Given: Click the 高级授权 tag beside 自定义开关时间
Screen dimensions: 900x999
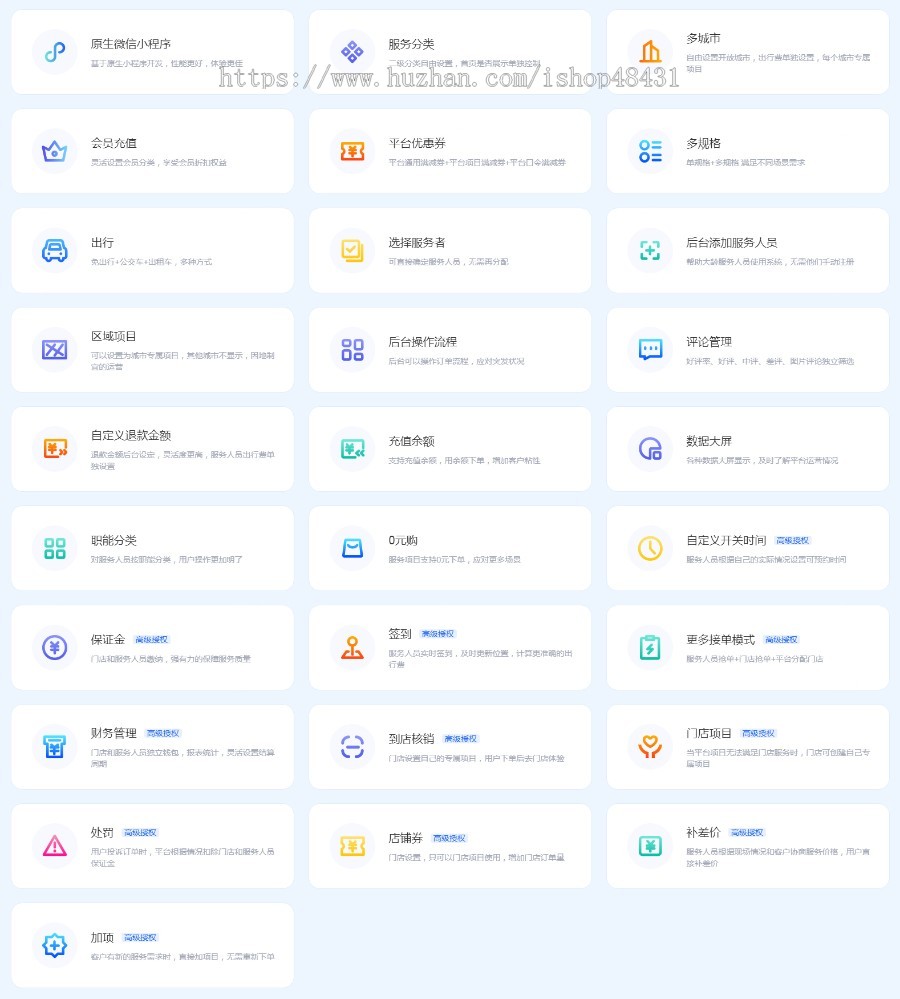Looking at the screenshot, I should [x=792, y=540].
